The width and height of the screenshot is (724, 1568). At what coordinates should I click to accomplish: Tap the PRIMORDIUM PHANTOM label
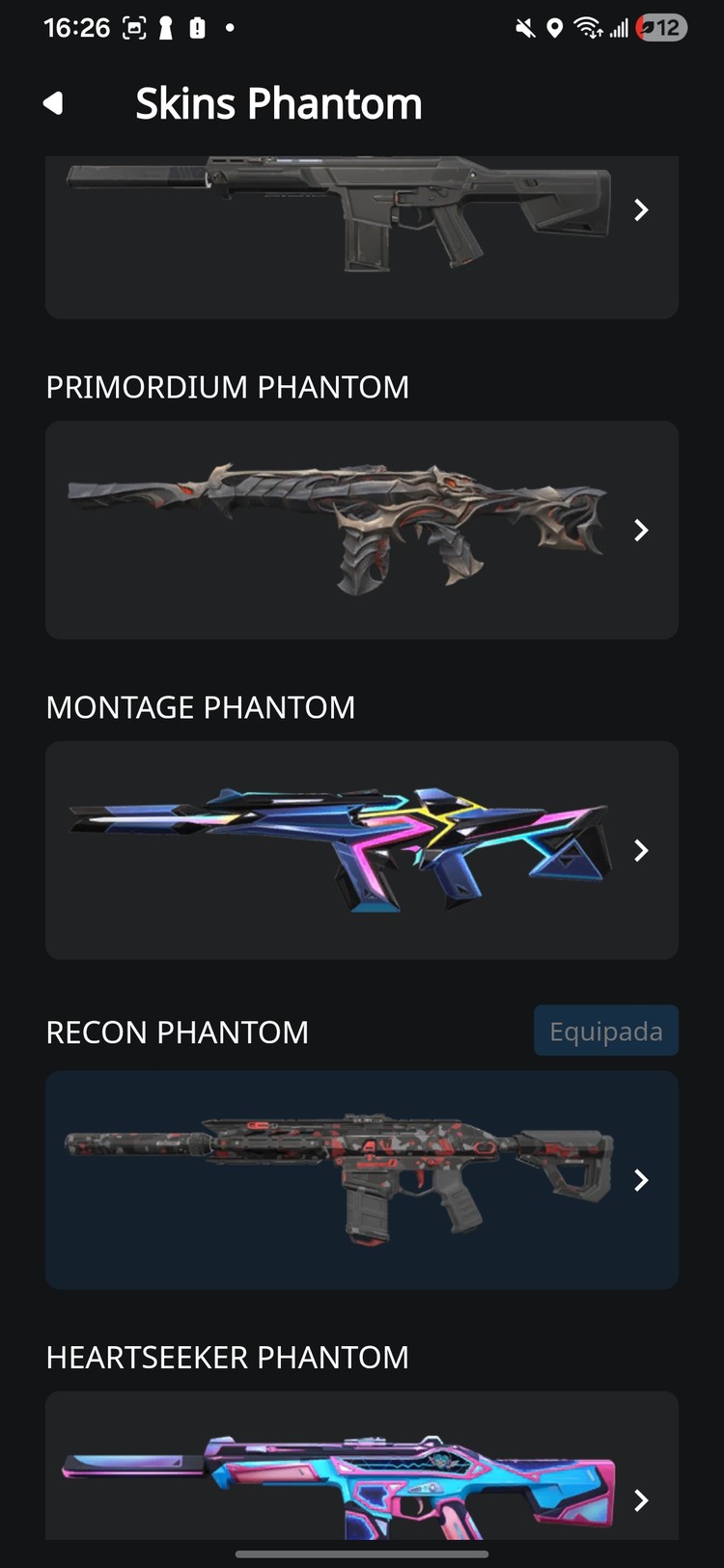228,387
